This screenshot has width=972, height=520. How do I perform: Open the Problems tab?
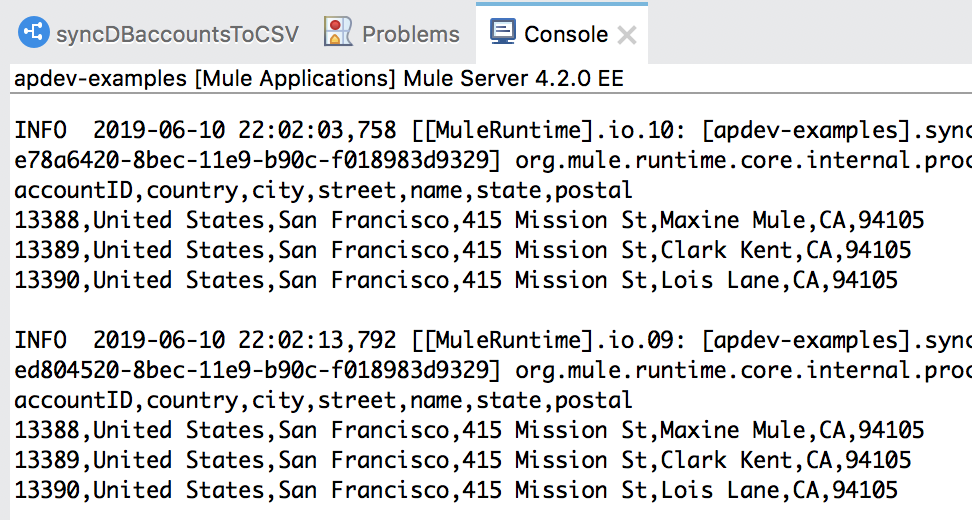coord(392,33)
